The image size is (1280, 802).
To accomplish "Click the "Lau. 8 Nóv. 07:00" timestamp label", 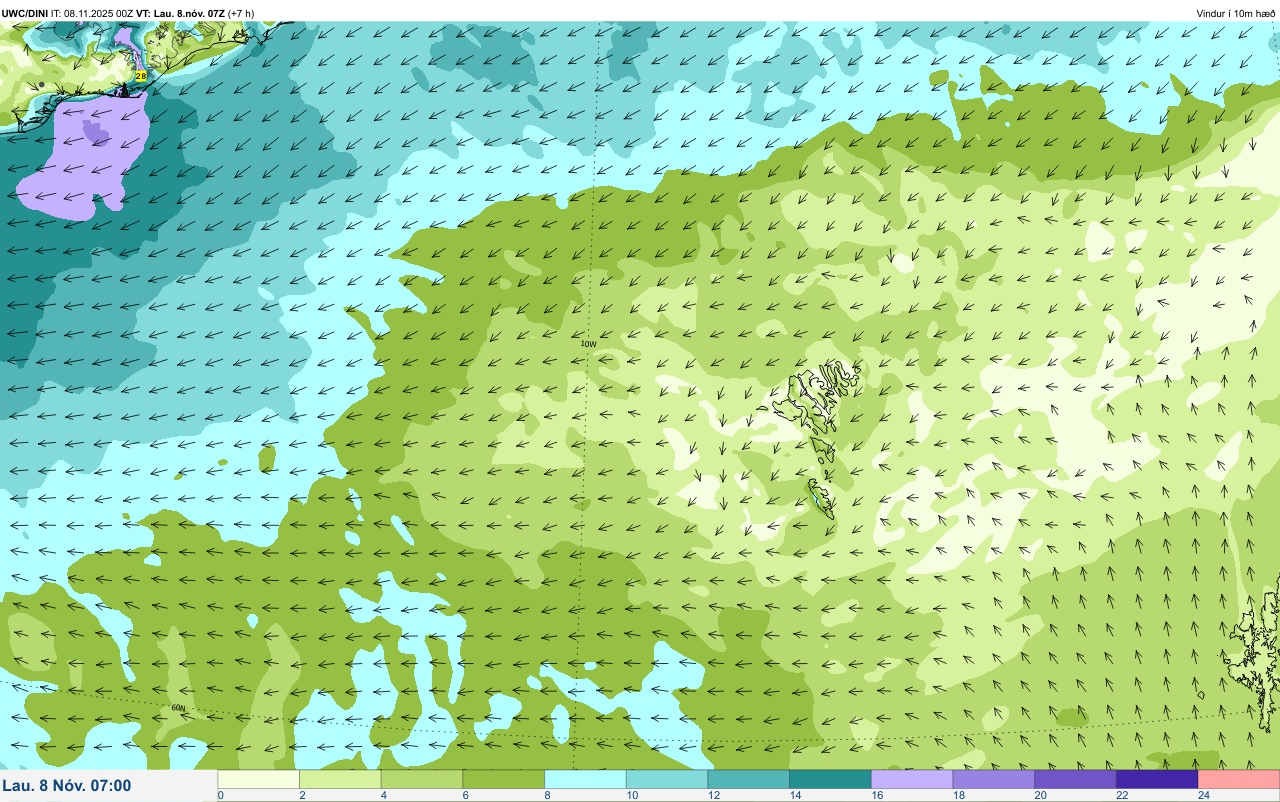I will pos(67,785).
